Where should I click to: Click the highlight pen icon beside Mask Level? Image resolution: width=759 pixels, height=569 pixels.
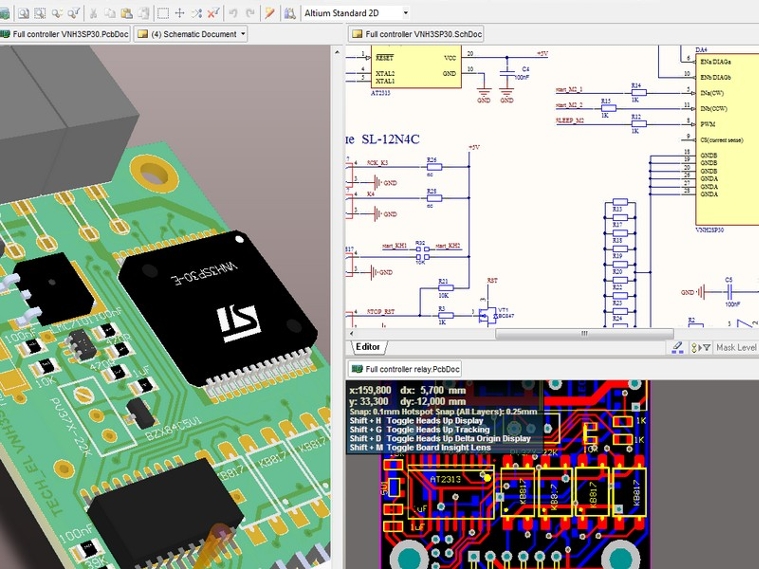678,347
